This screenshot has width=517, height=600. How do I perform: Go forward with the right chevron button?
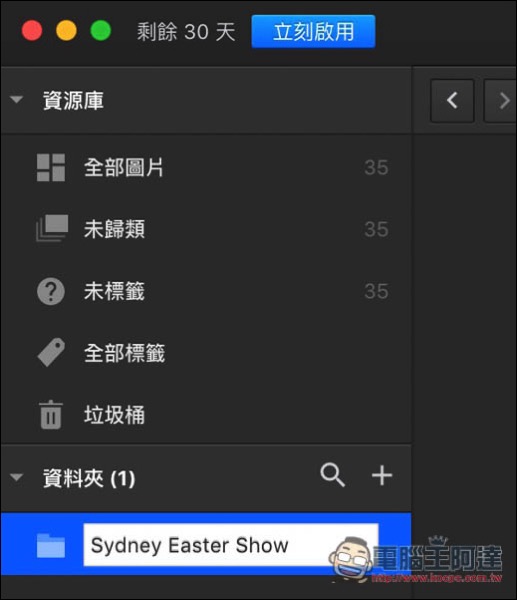(x=501, y=101)
